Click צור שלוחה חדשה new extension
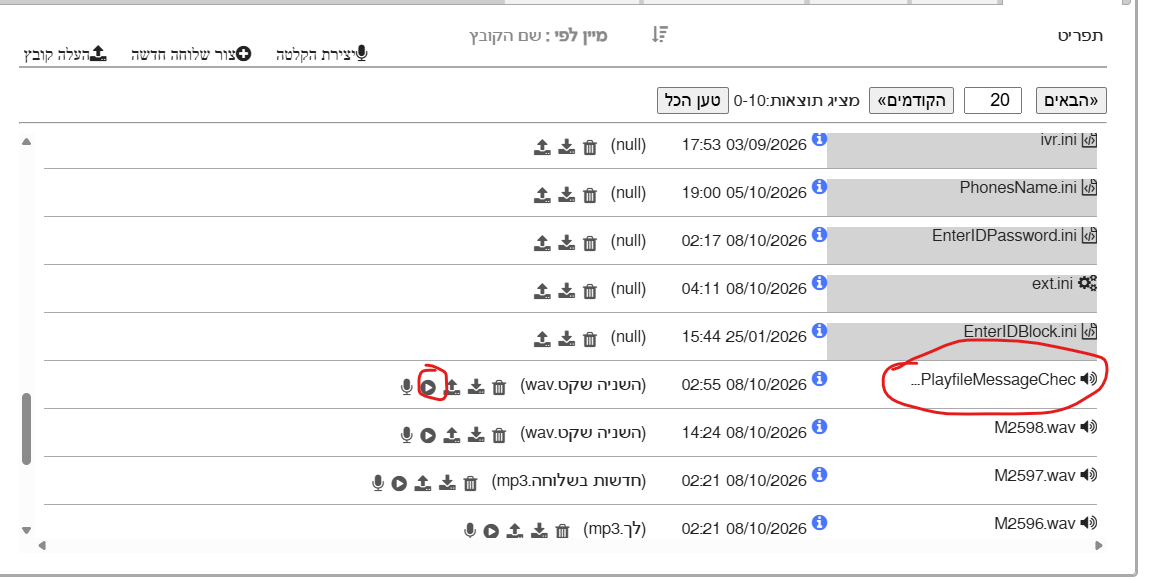 pyautogui.click(x=191, y=54)
